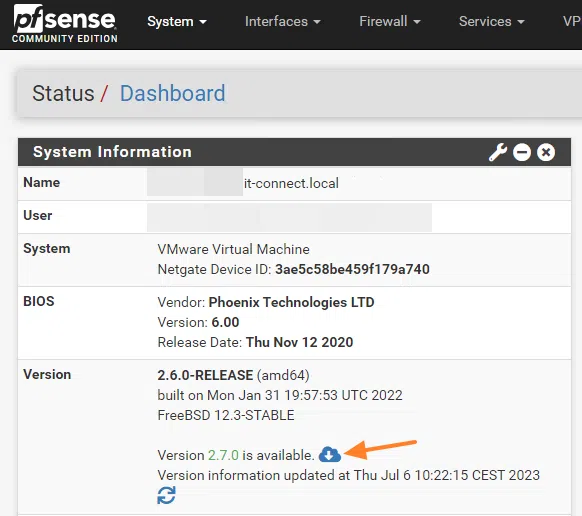
Task: Open the Services menu
Action: pos(491,22)
